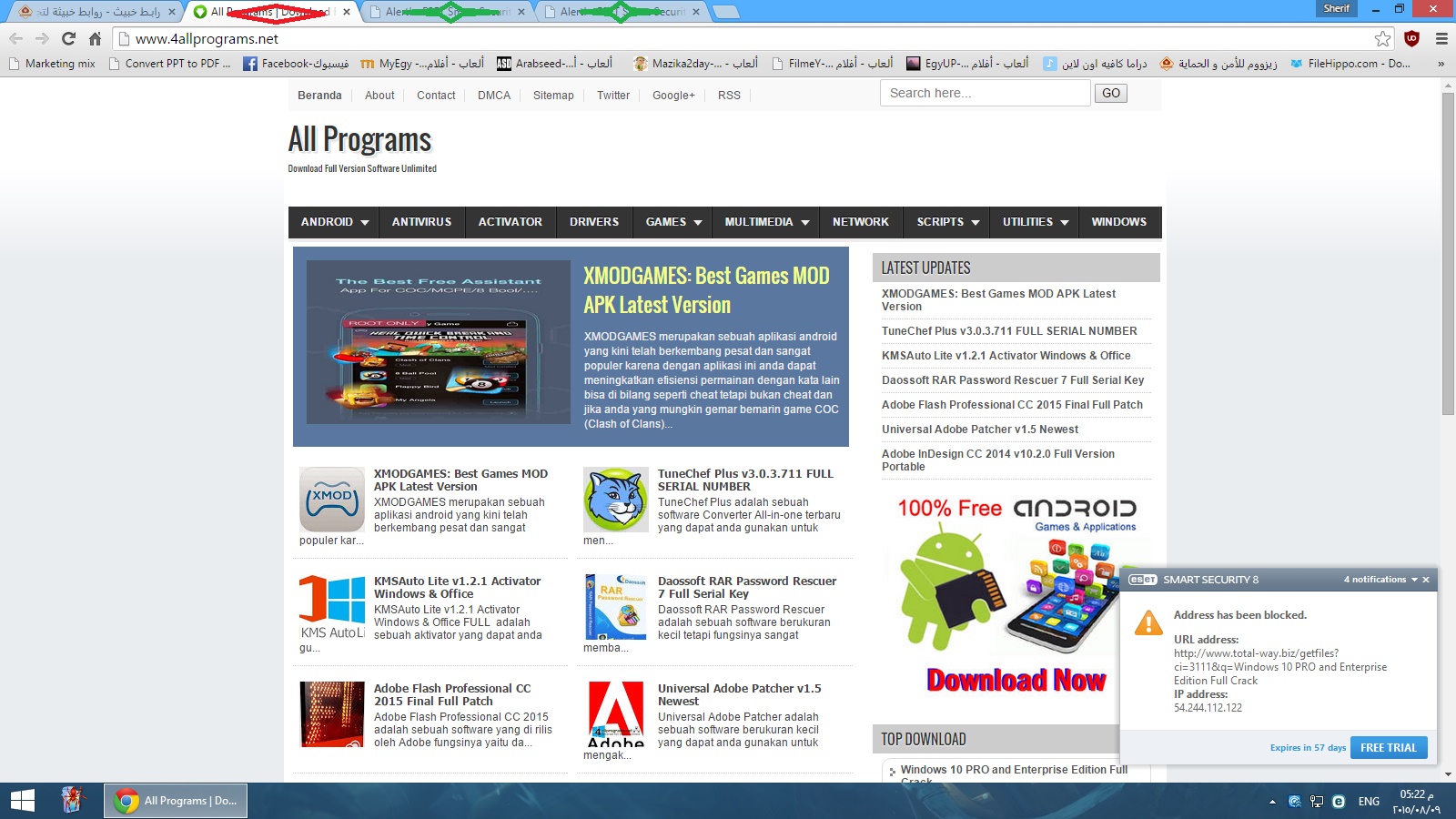
Task: Switch to the first Arabic-titled browser tab
Action: 95,12
